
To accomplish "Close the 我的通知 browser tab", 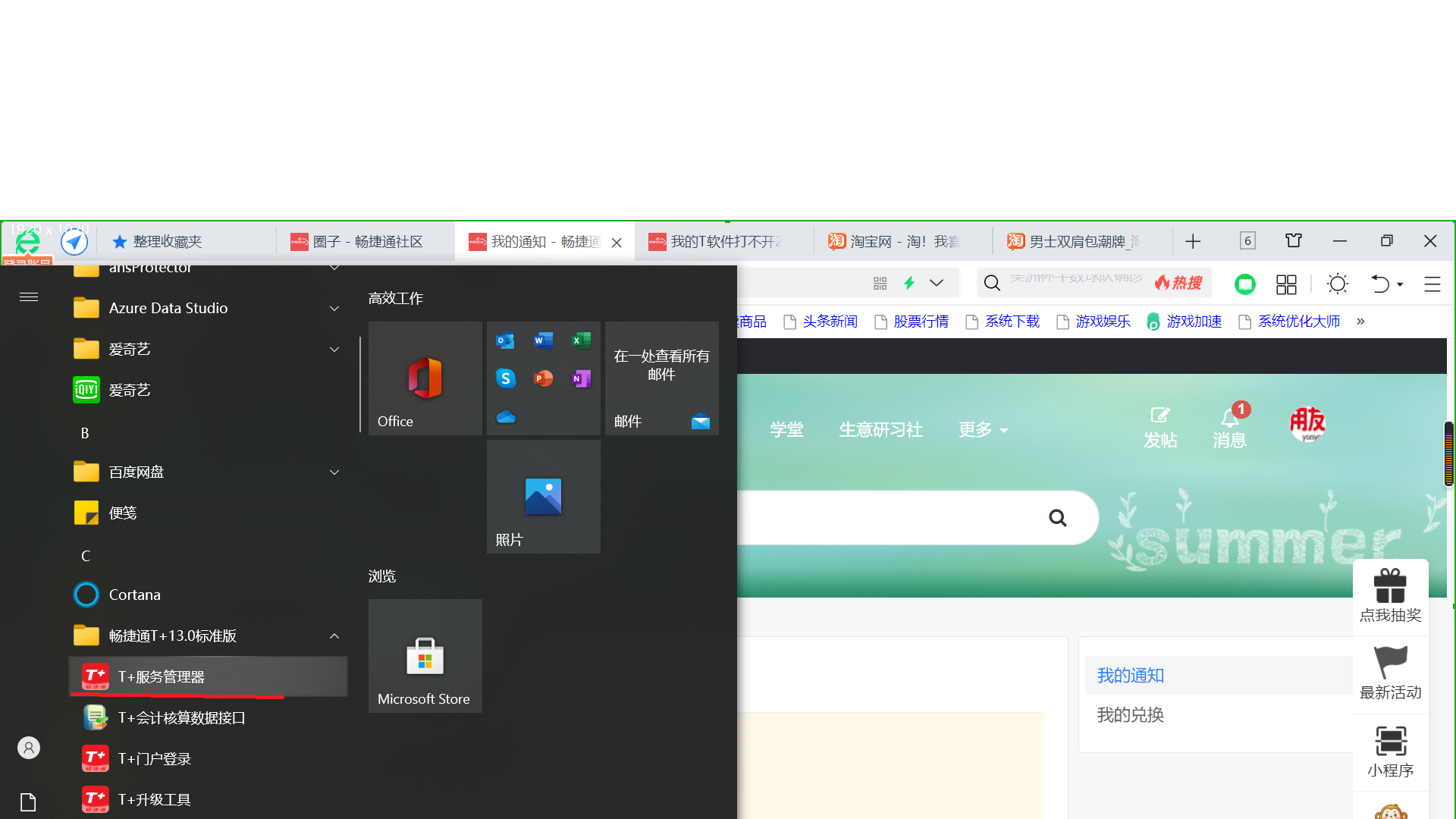I will (x=617, y=243).
